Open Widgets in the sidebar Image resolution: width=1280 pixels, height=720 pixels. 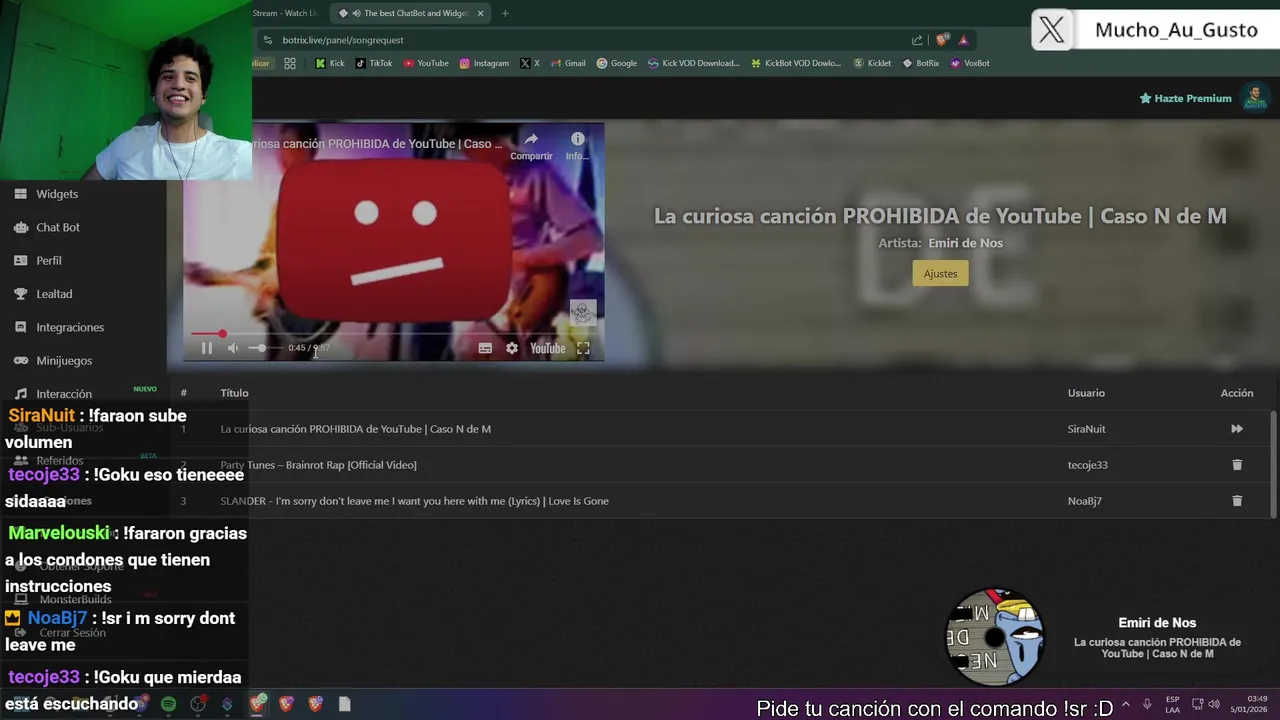[x=57, y=194]
